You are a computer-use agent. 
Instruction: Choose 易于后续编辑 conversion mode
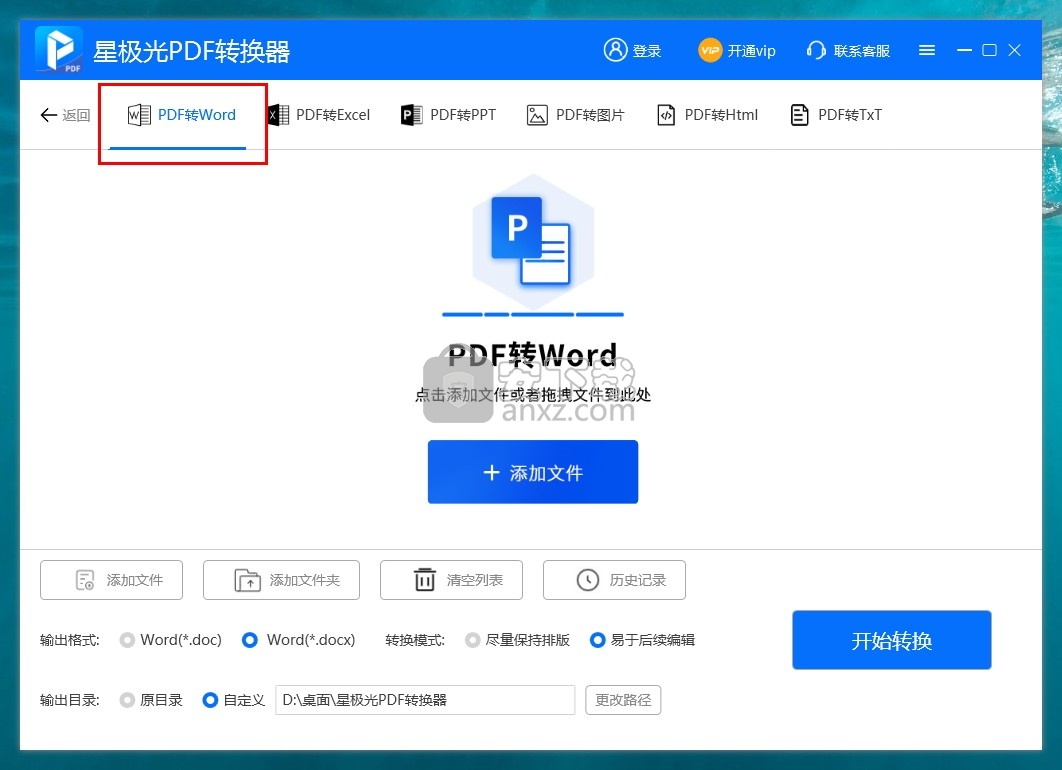(642, 640)
